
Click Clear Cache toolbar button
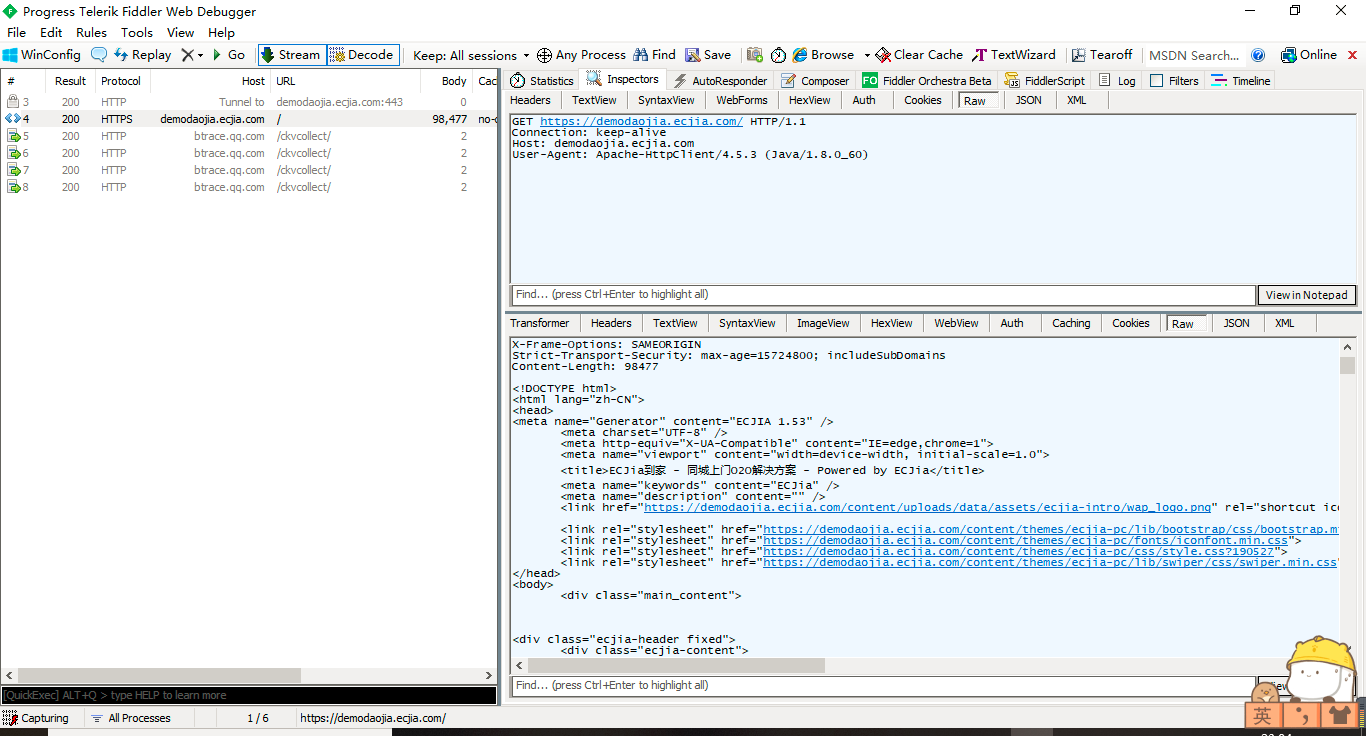(x=919, y=55)
